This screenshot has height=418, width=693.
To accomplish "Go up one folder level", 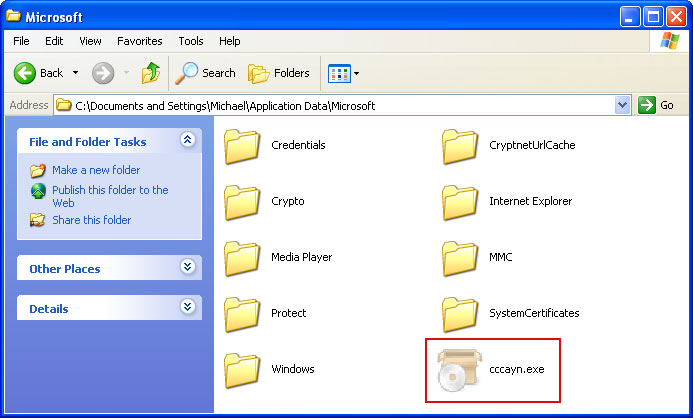I will click(x=151, y=73).
